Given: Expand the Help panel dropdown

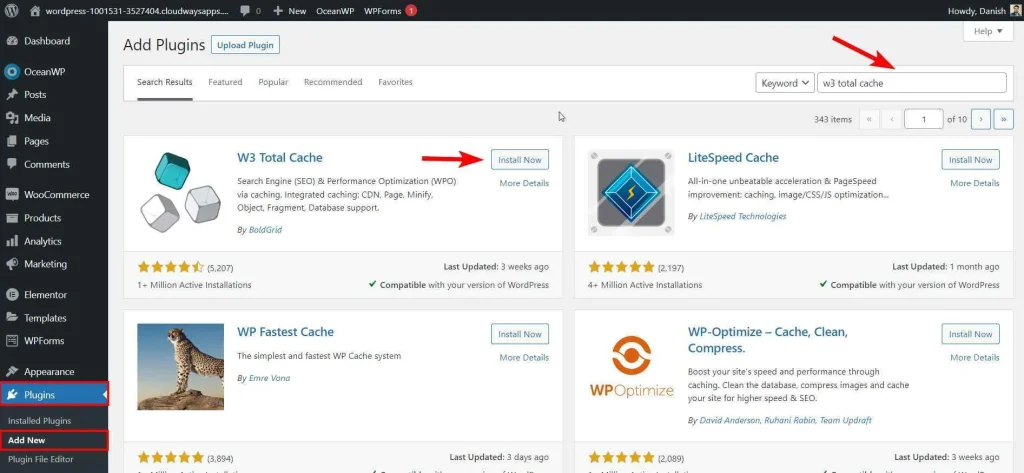Looking at the screenshot, I should coord(988,31).
